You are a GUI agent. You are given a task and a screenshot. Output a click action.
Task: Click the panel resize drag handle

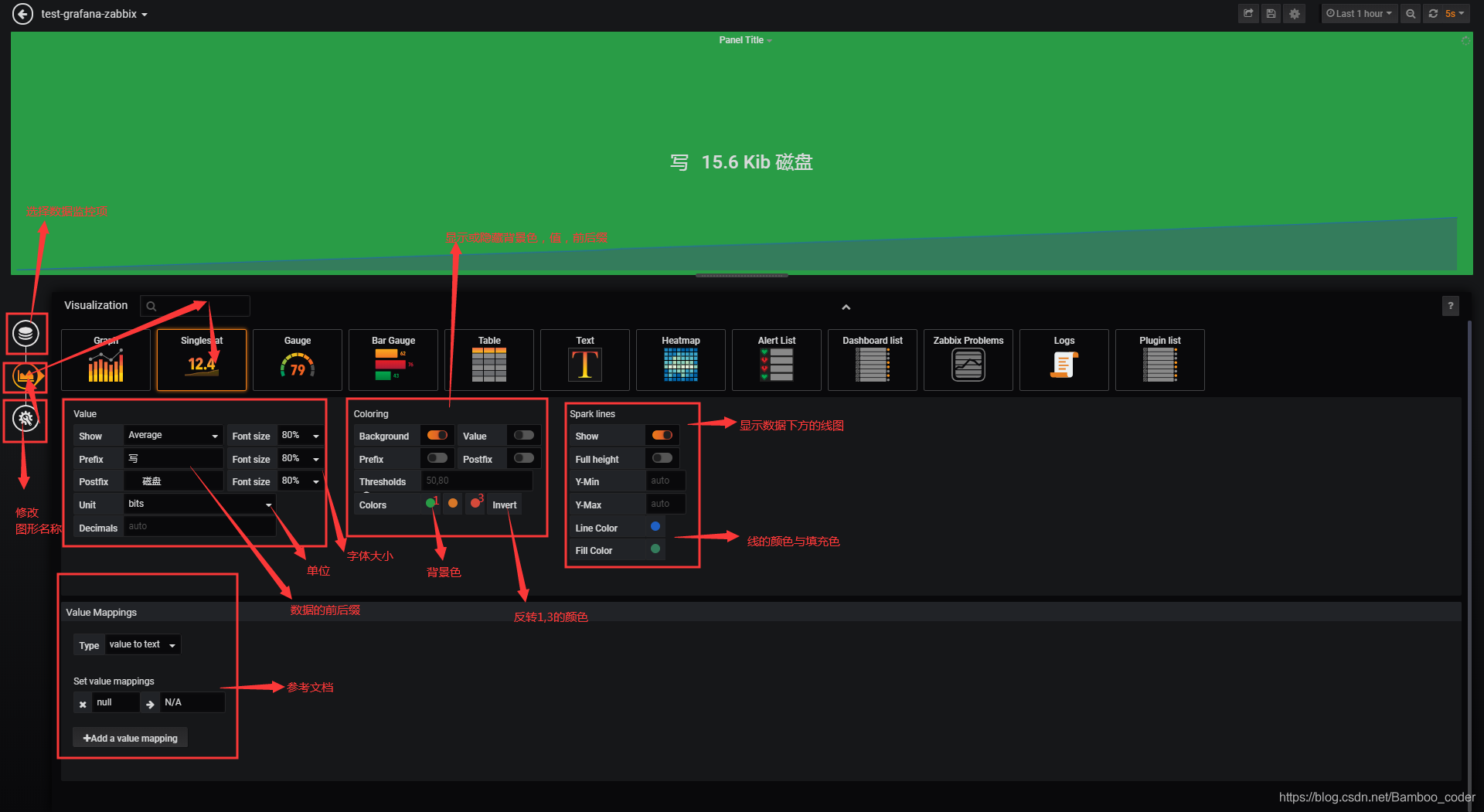click(742, 275)
